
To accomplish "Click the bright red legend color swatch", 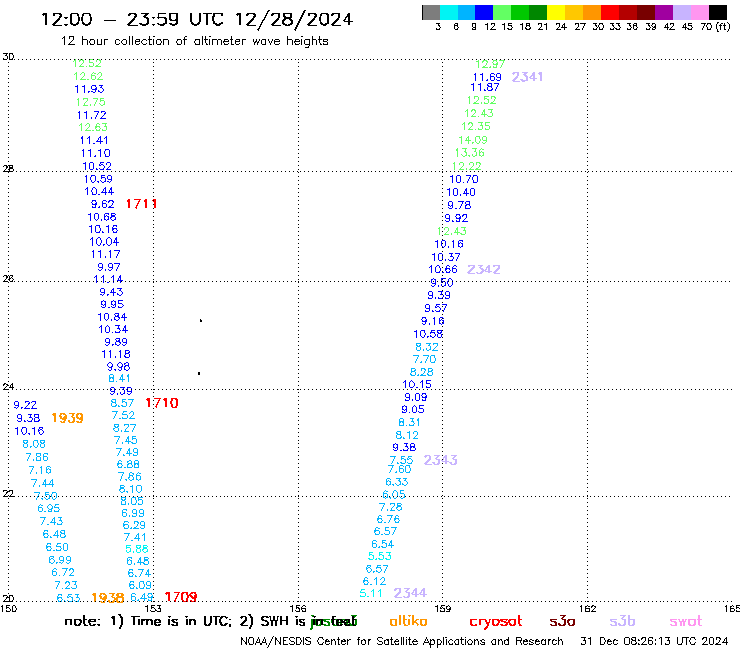I will (x=609, y=12).
